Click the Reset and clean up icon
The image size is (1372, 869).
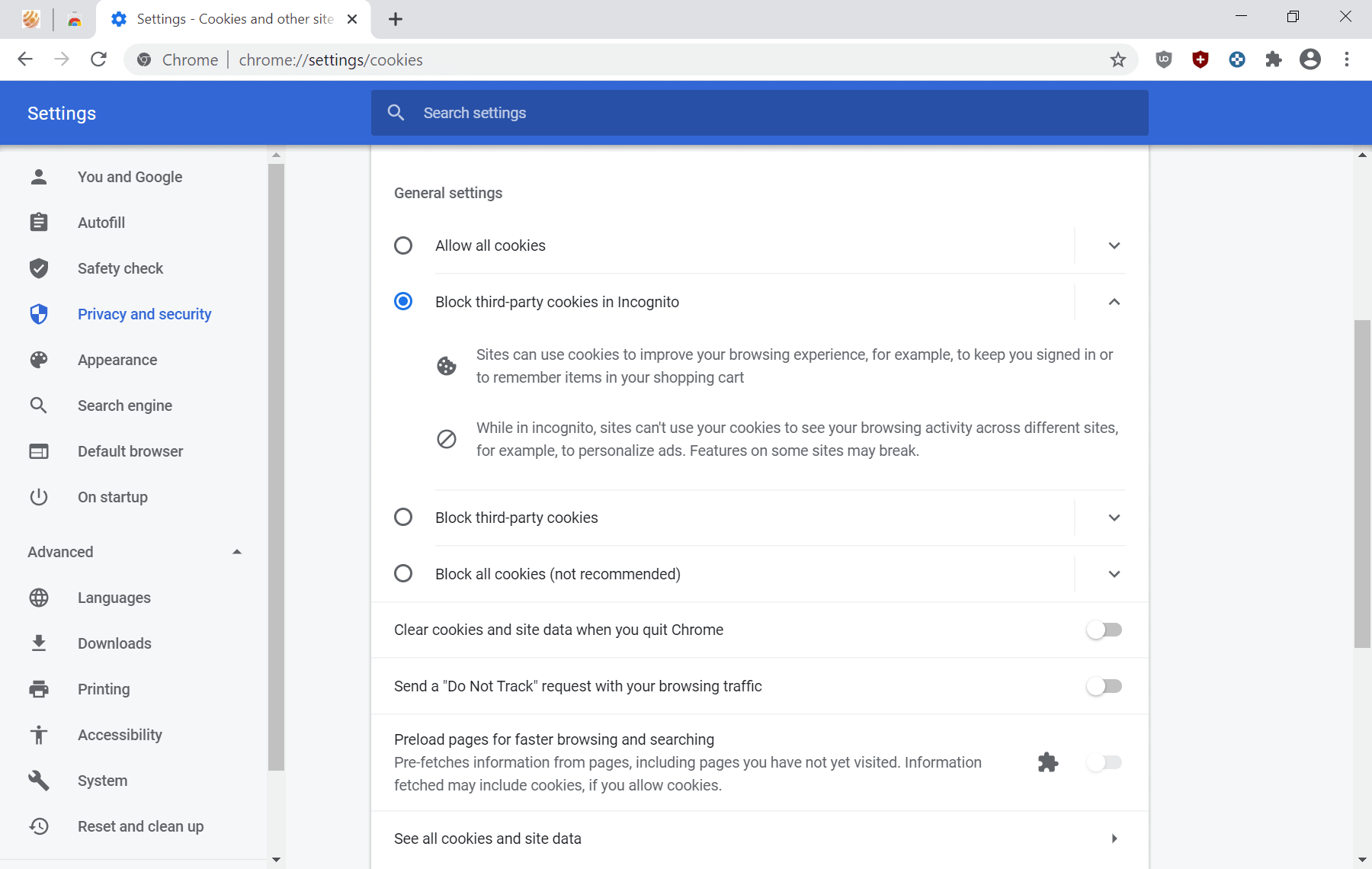point(38,826)
